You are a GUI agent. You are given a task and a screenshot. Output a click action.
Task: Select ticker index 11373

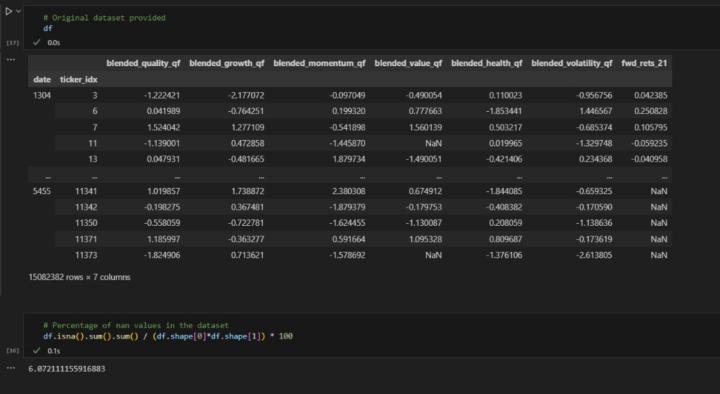pos(86,255)
